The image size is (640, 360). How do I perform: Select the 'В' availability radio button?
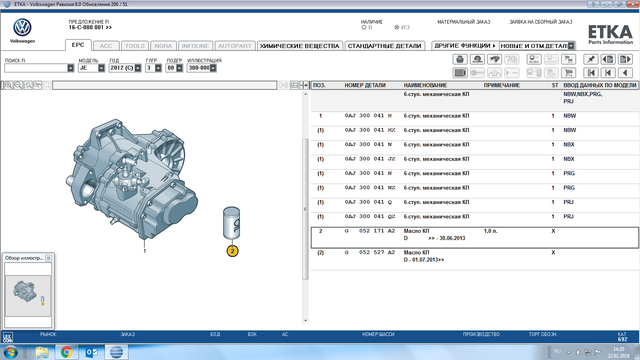tap(364, 27)
